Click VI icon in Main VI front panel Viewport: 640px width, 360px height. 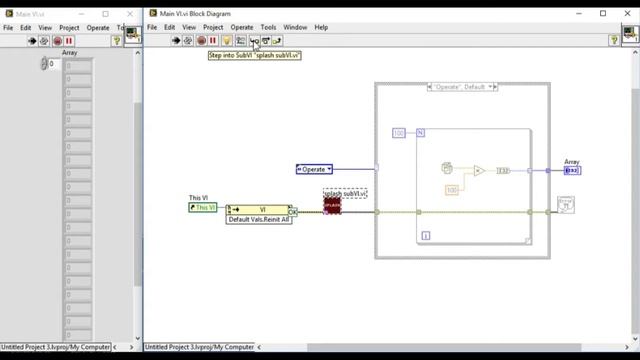(x=133, y=34)
